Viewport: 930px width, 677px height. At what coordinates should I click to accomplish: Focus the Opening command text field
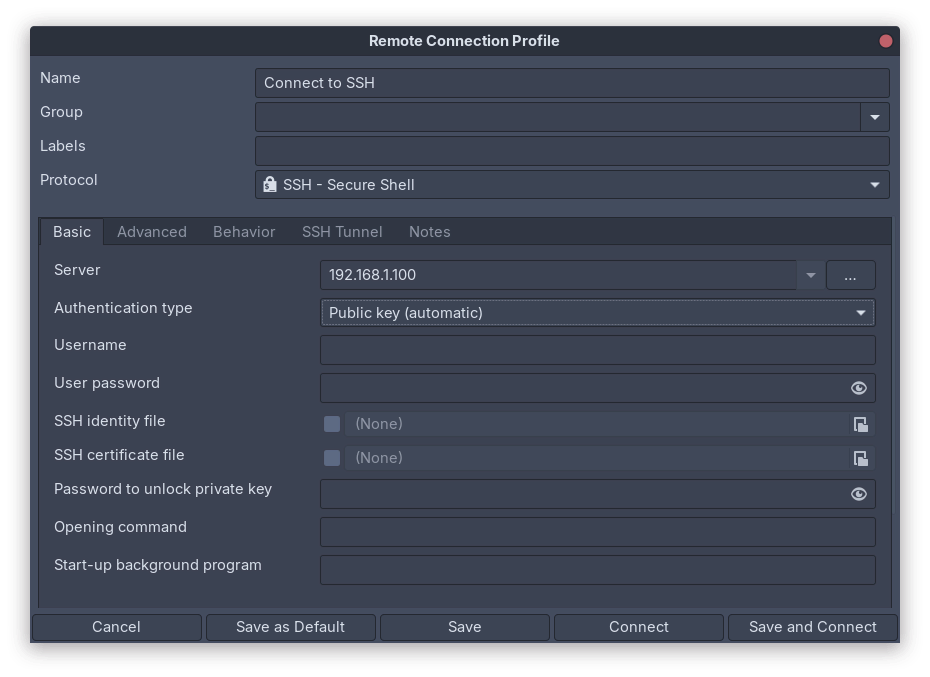click(x=597, y=532)
